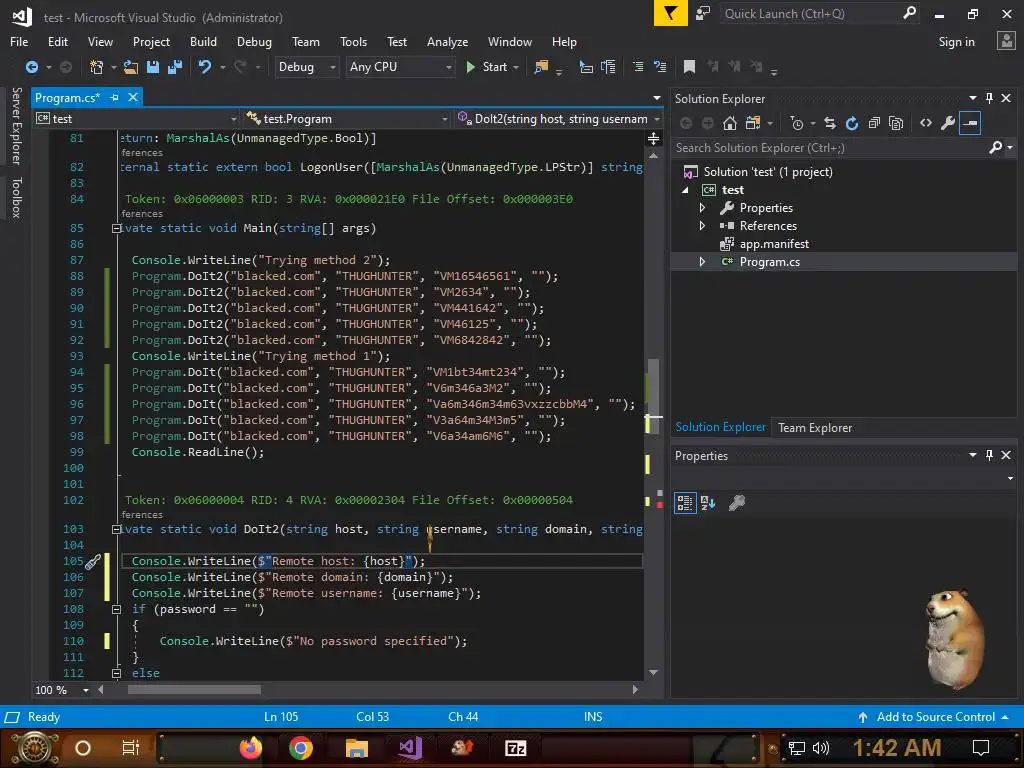
Task: Click the Sync with Active Document icon
Action: coord(829,123)
